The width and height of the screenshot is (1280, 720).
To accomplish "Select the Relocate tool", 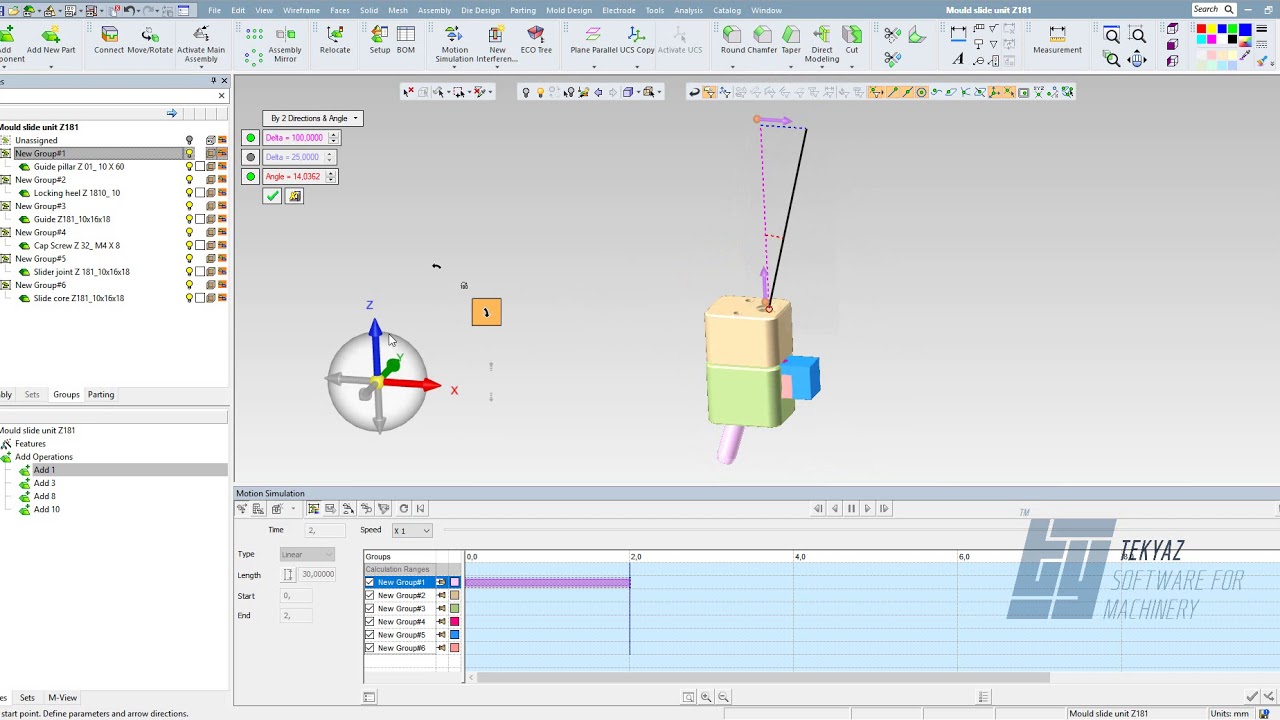I will pos(335,37).
